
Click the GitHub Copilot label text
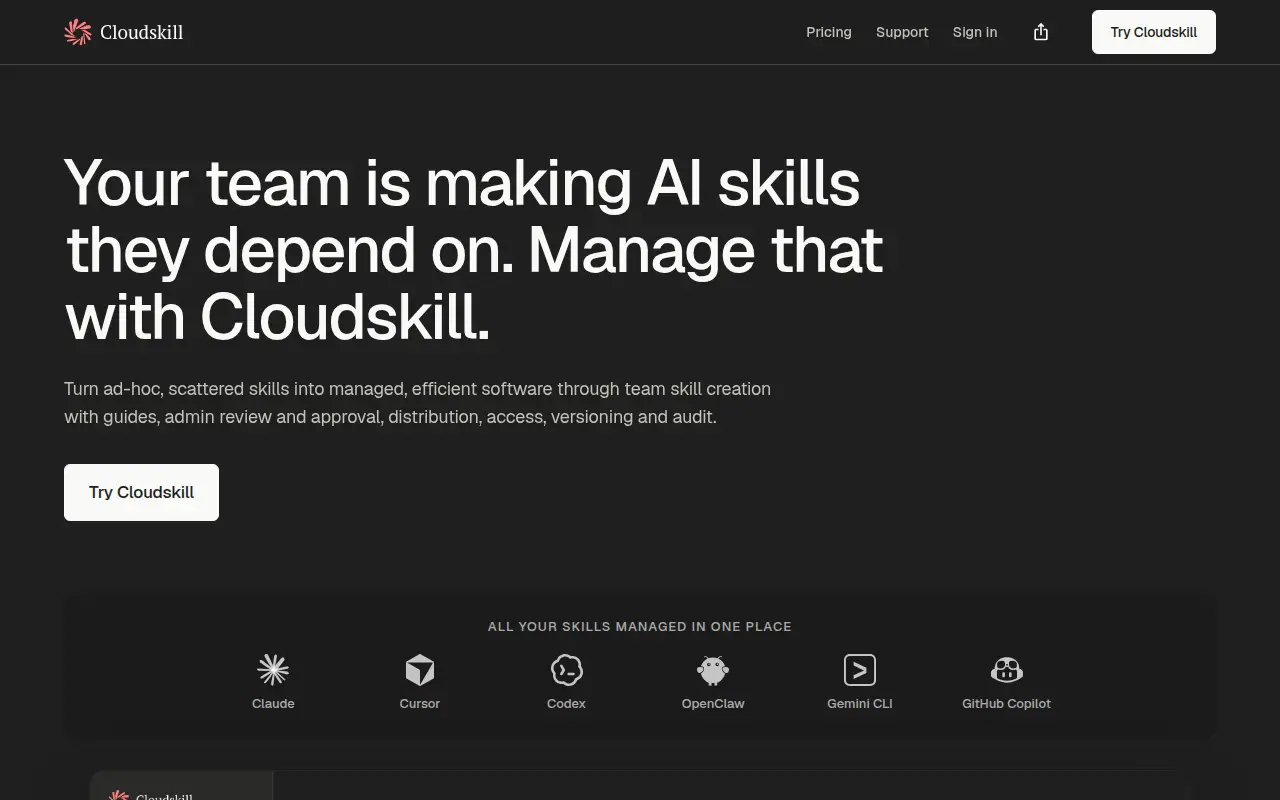click(1006, 704)
